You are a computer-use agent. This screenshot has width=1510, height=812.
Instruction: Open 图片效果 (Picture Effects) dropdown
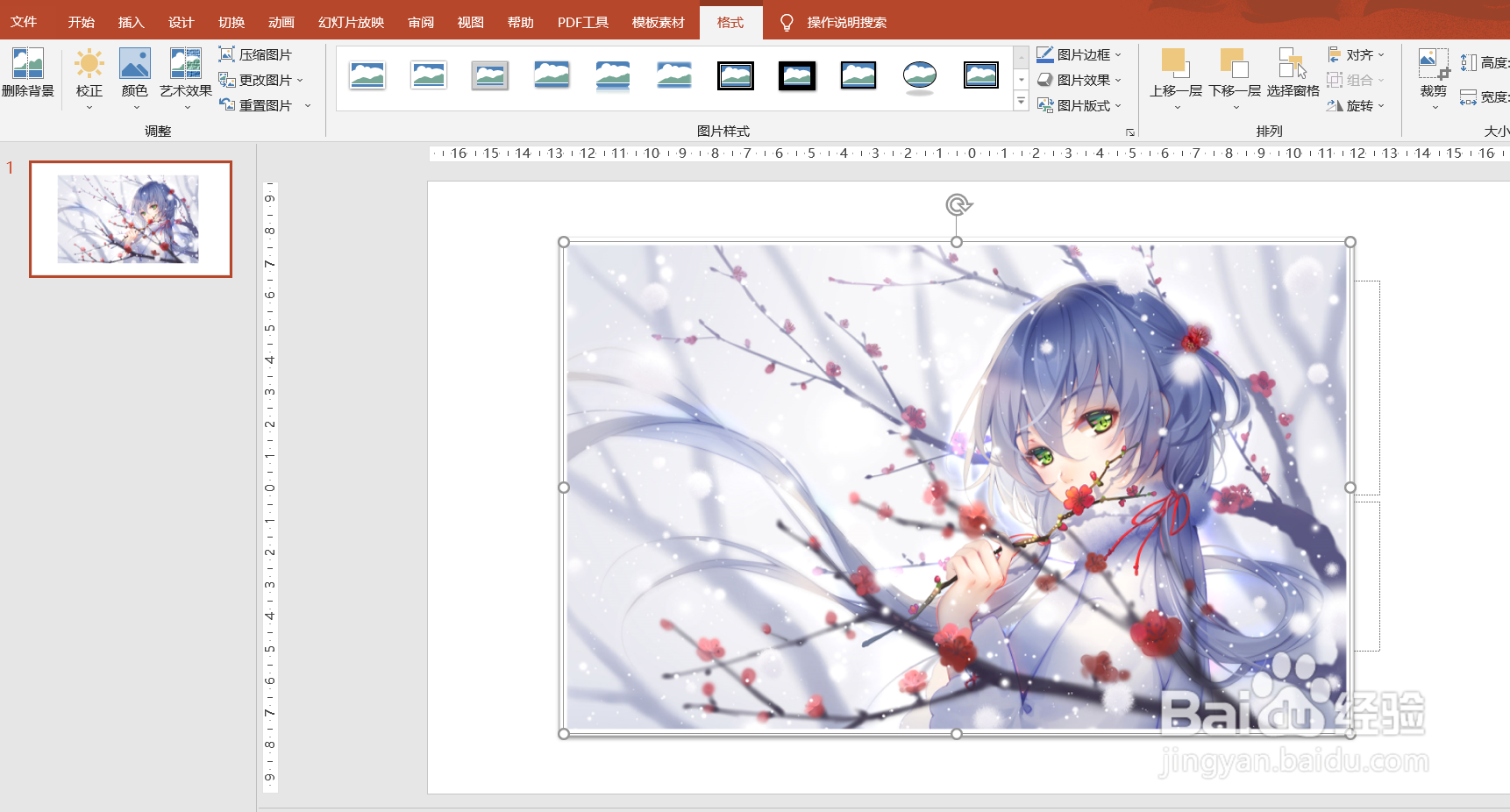[x=1079, y=80]
